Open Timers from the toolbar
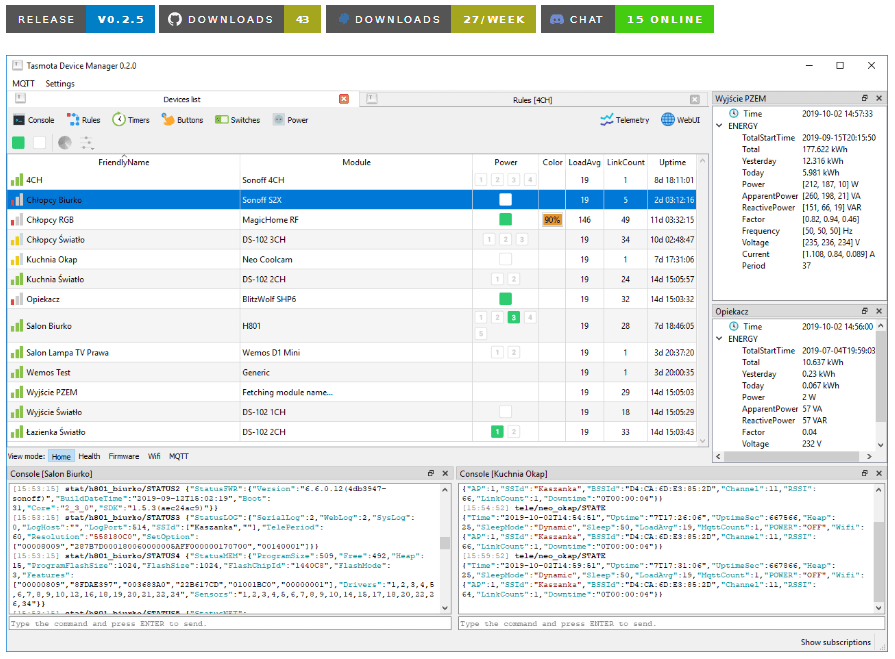The height and width of the screenshot is (659, 895). tap(131, 120)
